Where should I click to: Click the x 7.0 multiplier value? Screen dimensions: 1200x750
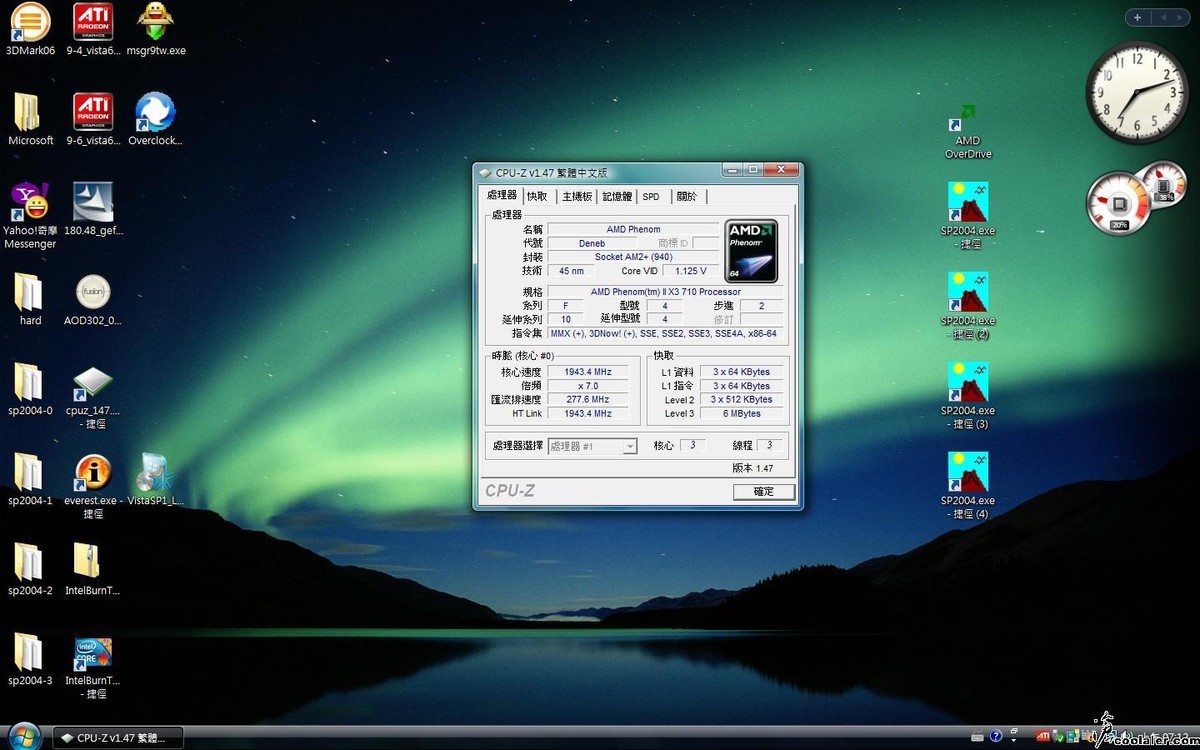[588, 385]
